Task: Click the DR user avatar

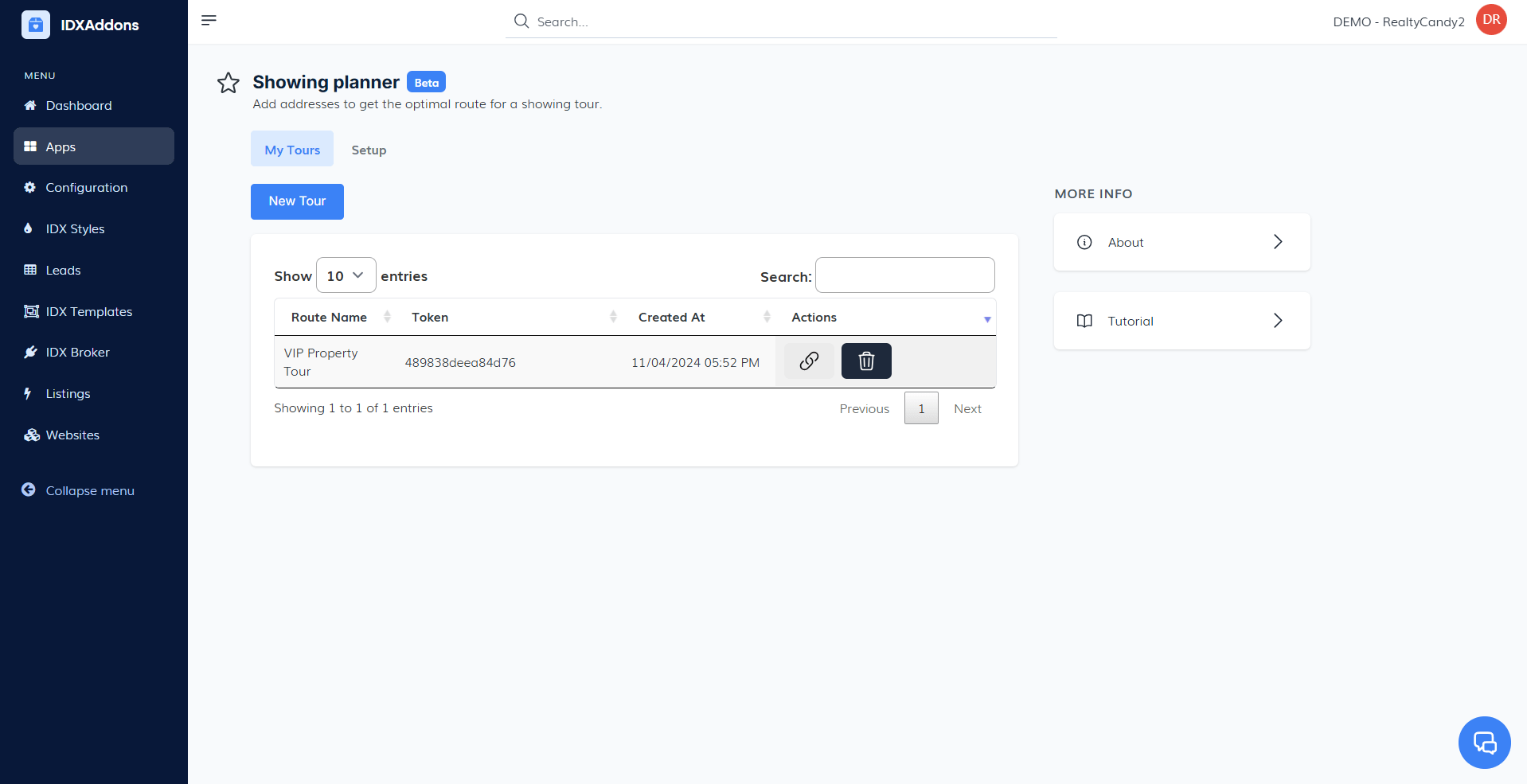Action: (1491, 21)
